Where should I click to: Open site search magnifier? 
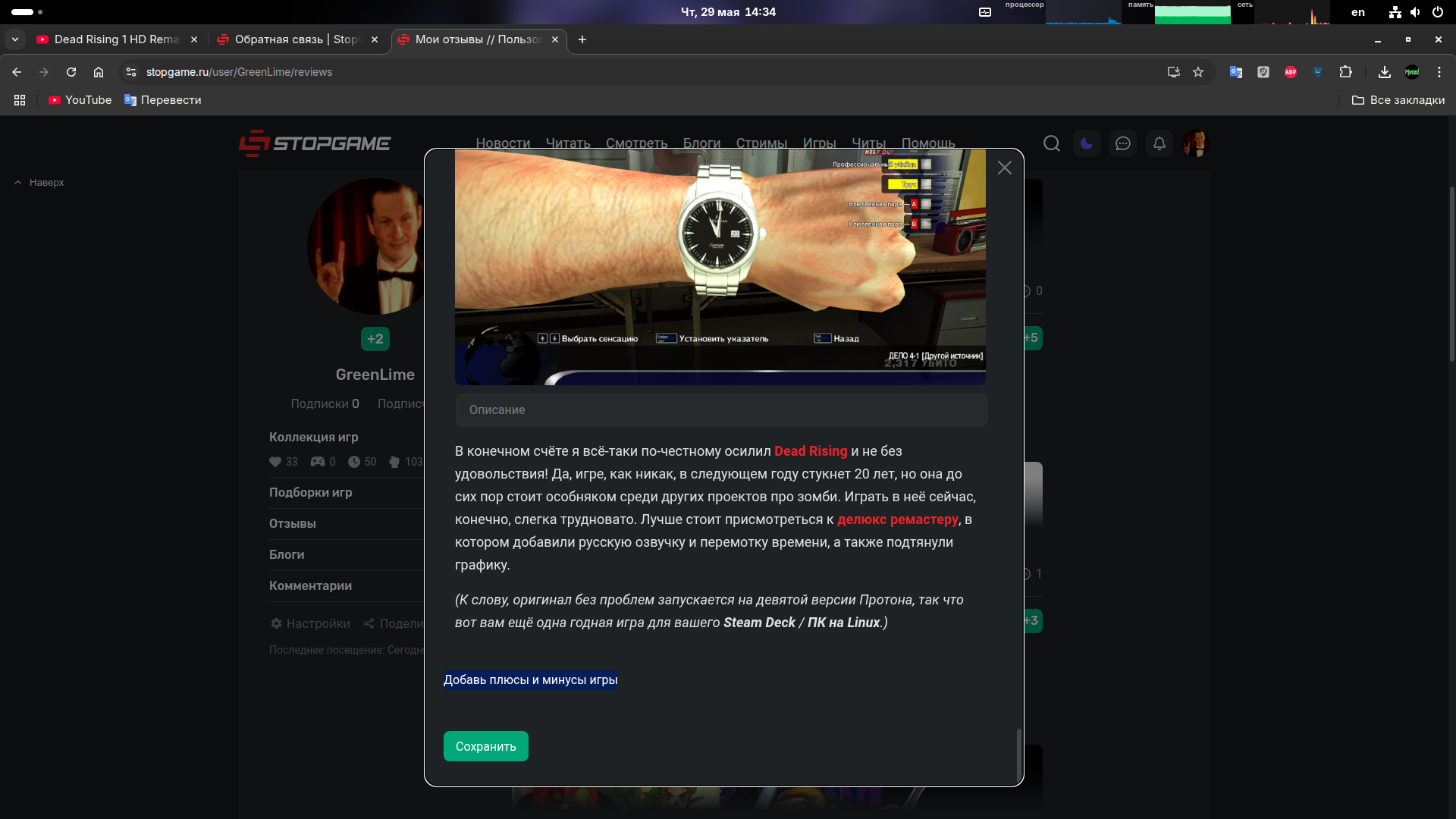click(x=1052, y=143)
